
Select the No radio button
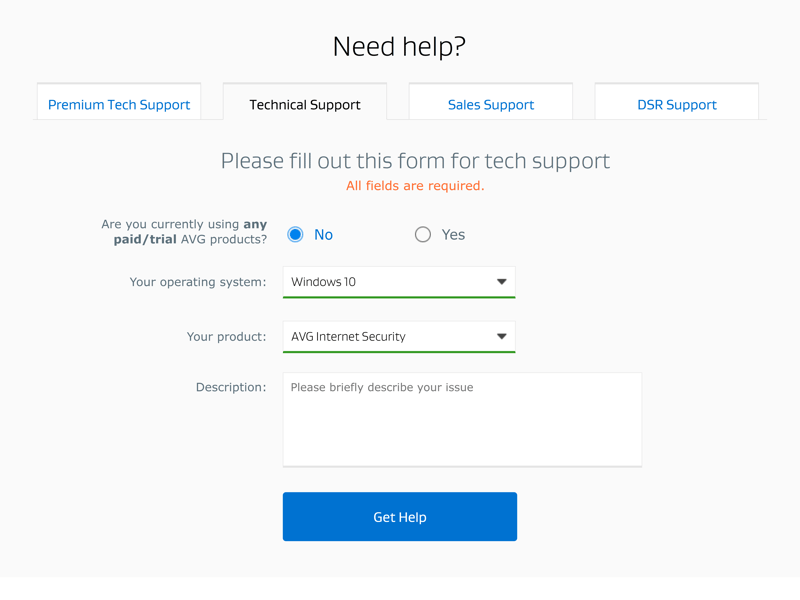pyautogui.click(x=295, y=235)
